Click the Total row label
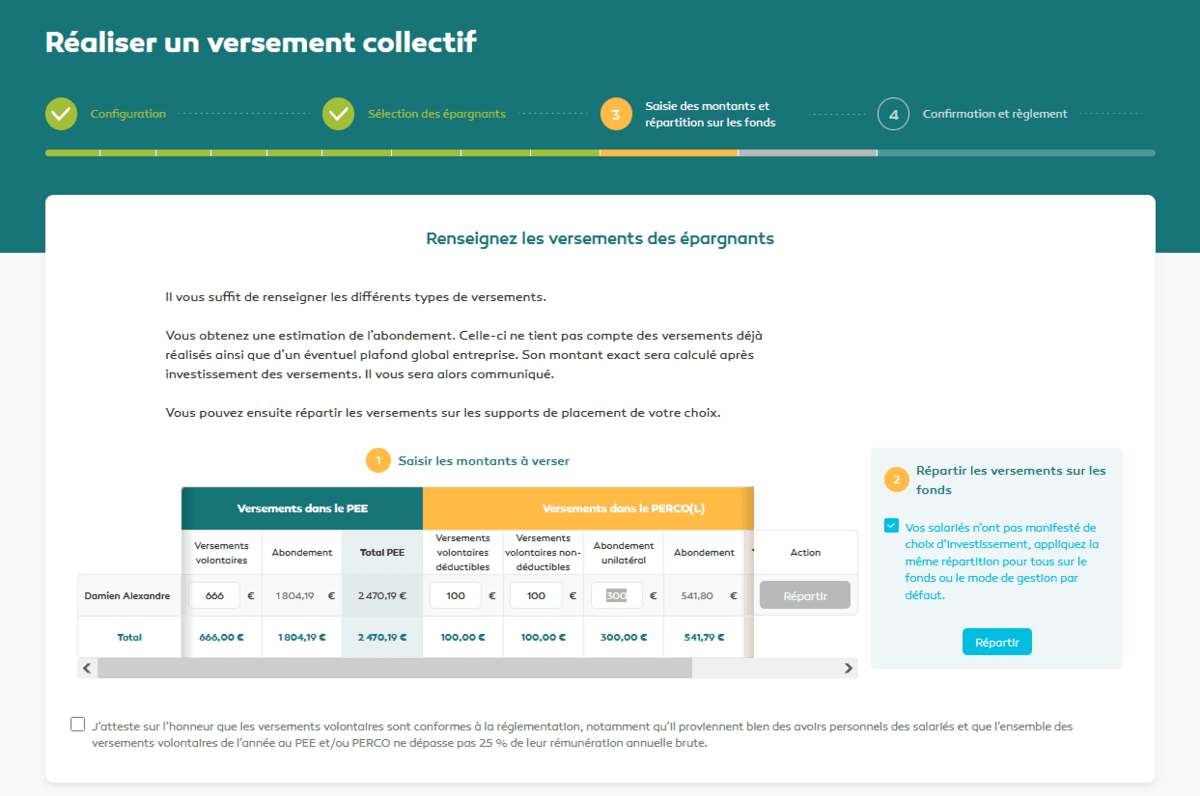1200x796 pixels. click(129, 637)
